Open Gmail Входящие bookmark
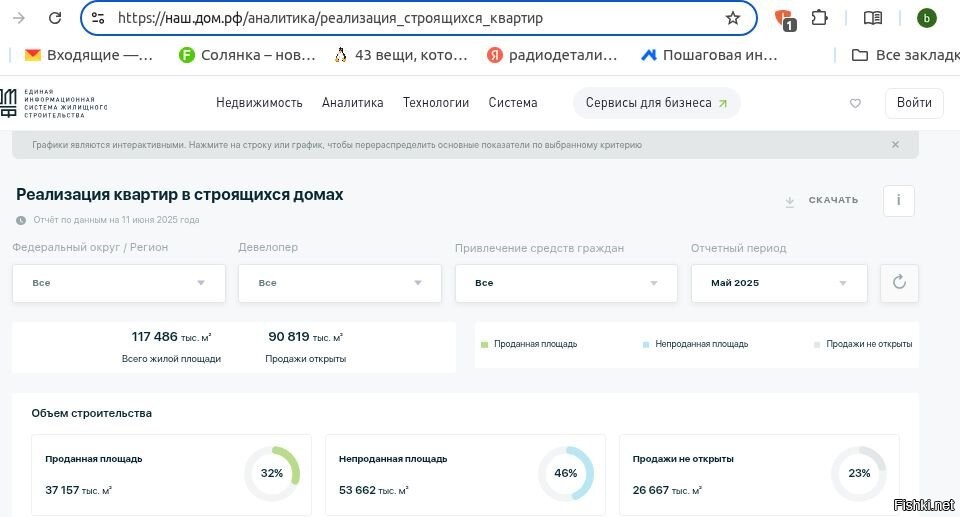 (89, 55)
